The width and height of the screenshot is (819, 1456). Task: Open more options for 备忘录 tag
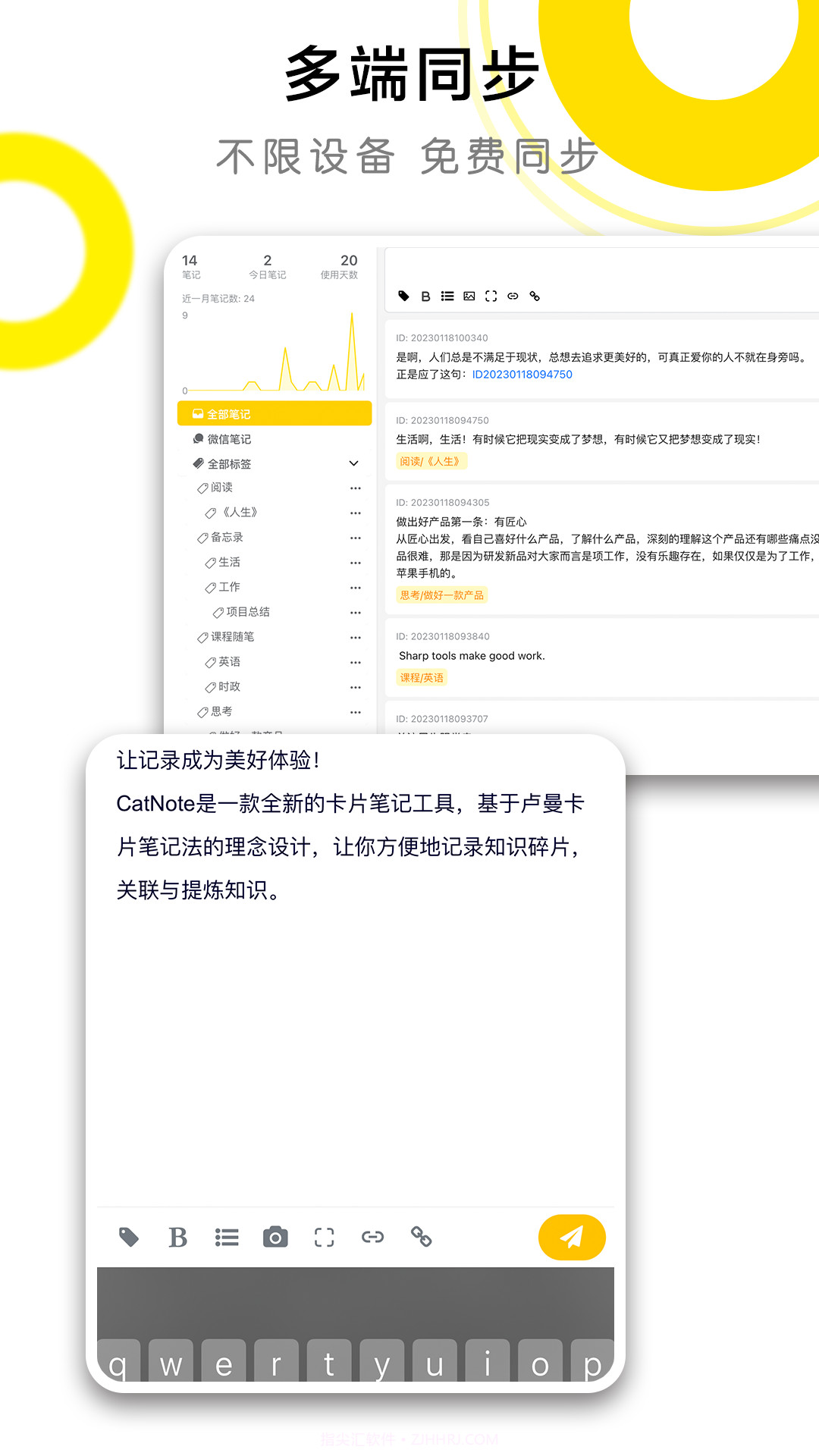click(356, 538)
